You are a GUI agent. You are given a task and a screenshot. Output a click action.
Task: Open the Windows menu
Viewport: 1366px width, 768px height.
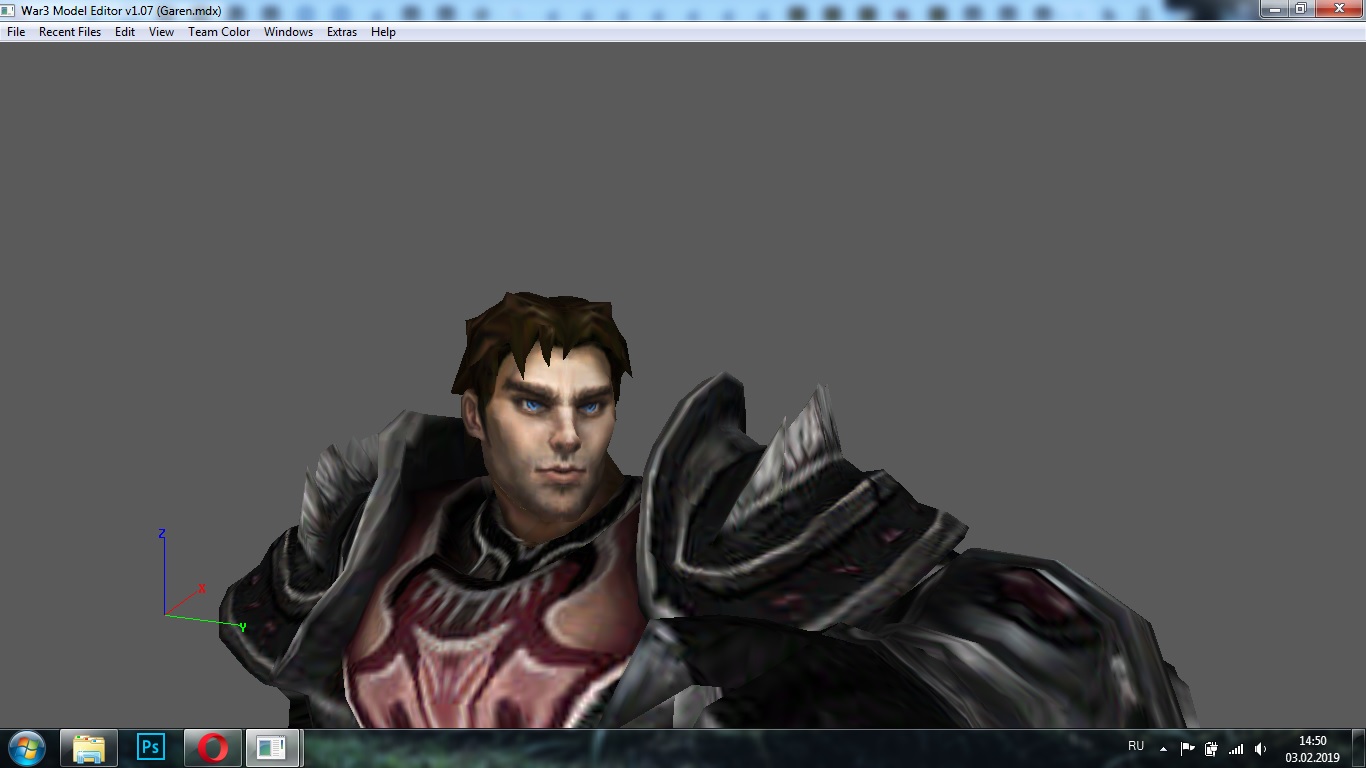pos(288,32)
